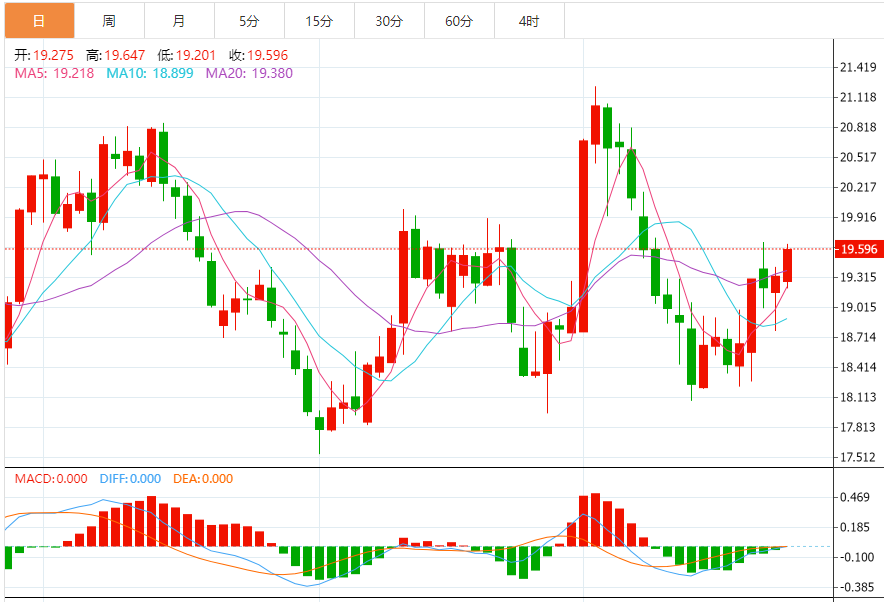Click the DEA:0.000 label
This screenshot has height=602, width=884.
tap(203, 479)
